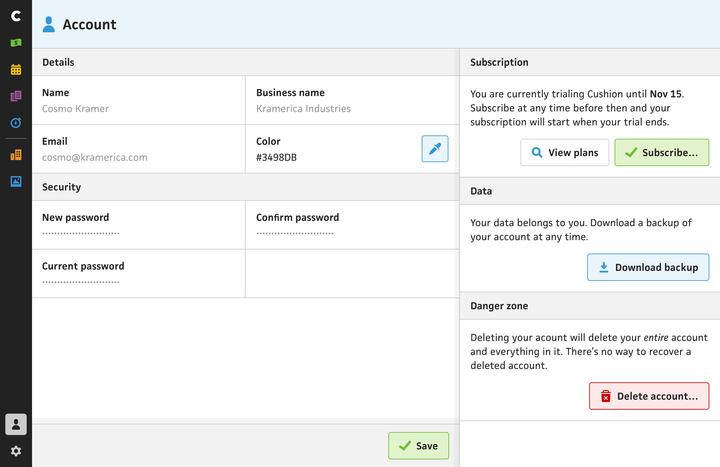Edit the Name field Cosmo Kramer
Screen dimensions: 720x467
coord(139,100)
